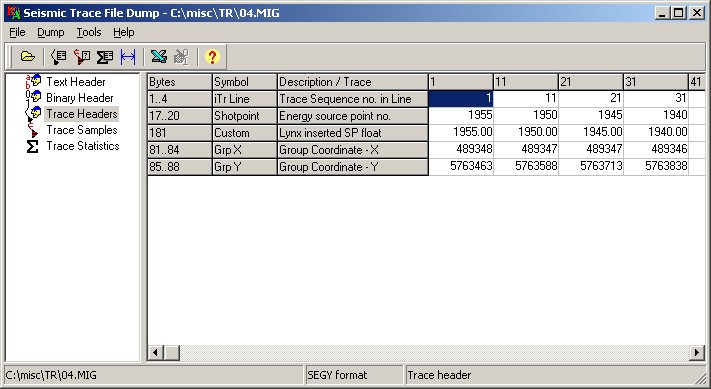711x389 pixels.
Task: Click the shotpoint value 1955 cell
Action: [461, 116]
